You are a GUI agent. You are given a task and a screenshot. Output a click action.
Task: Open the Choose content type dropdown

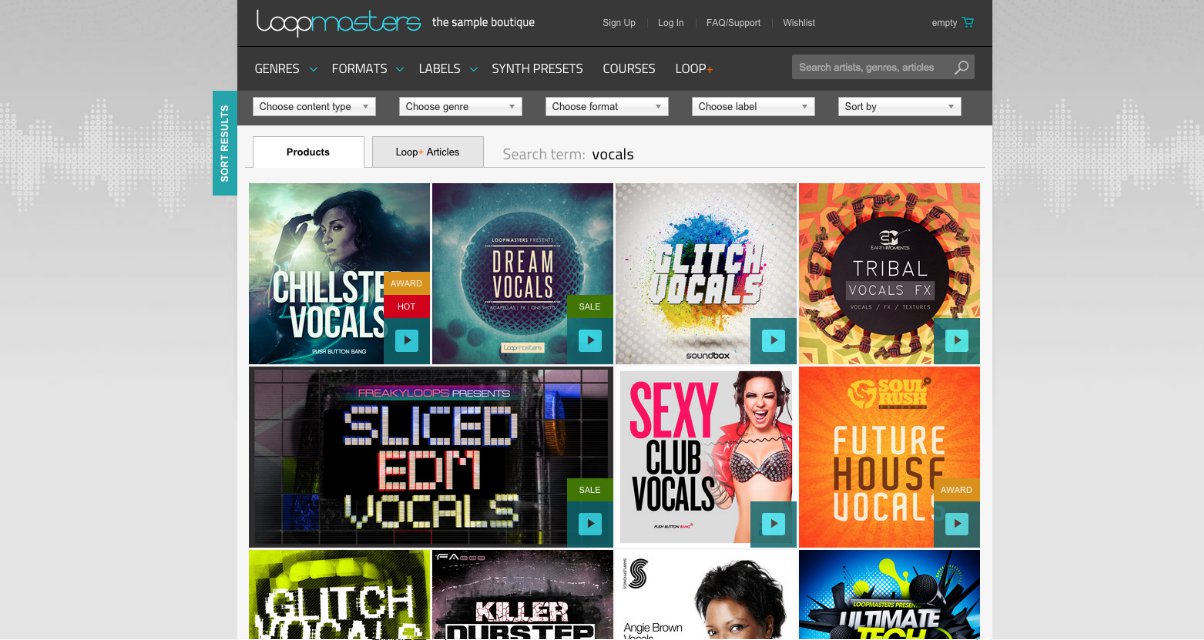click(314, 107)
